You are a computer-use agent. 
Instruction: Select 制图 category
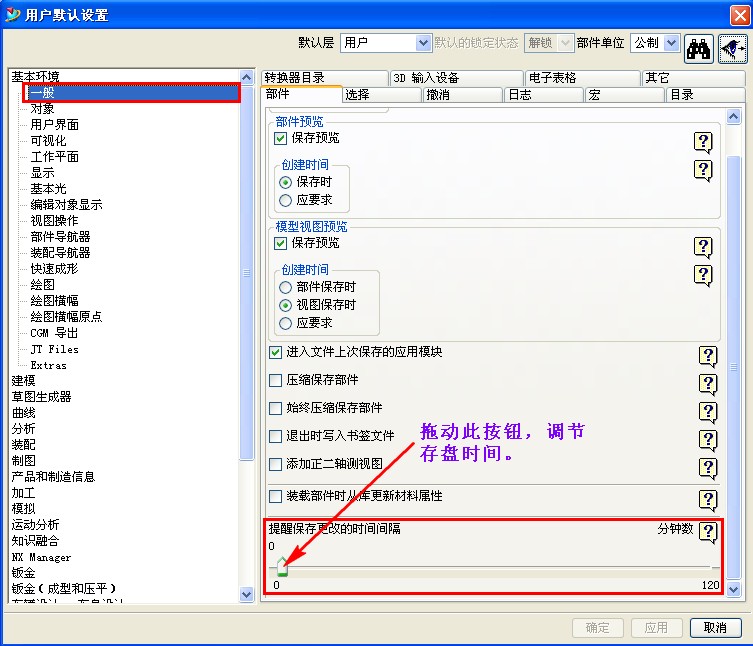click(24, 461)
